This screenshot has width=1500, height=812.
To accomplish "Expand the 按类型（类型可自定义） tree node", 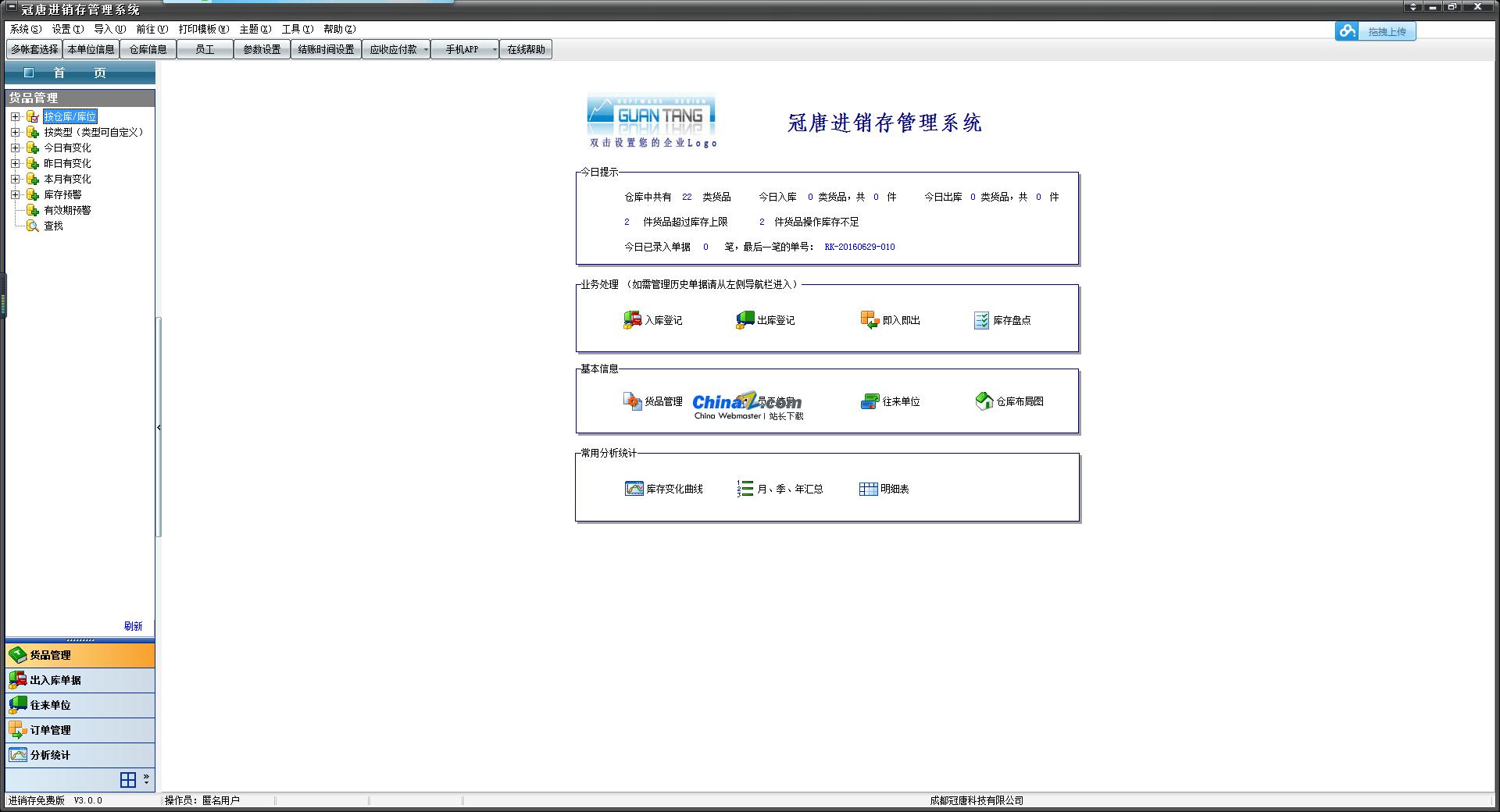I will 15,132.
